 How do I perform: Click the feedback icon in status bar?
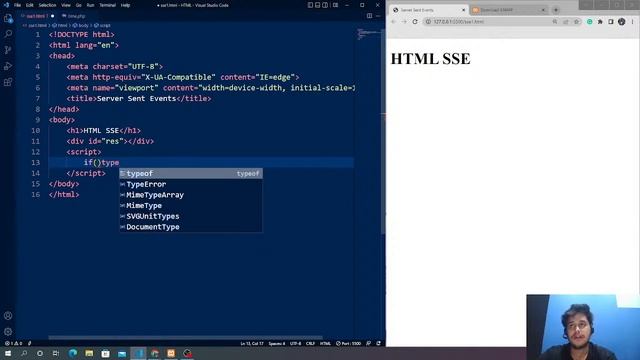click(x=369, y=343)
